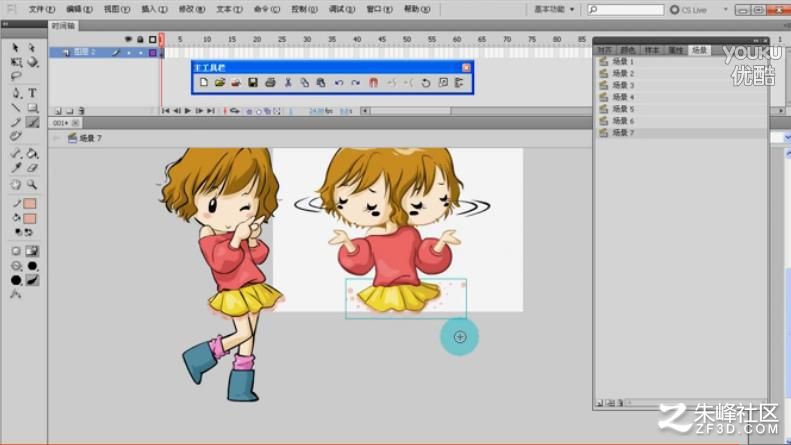Select the Line tool

(x=16, y=107)
